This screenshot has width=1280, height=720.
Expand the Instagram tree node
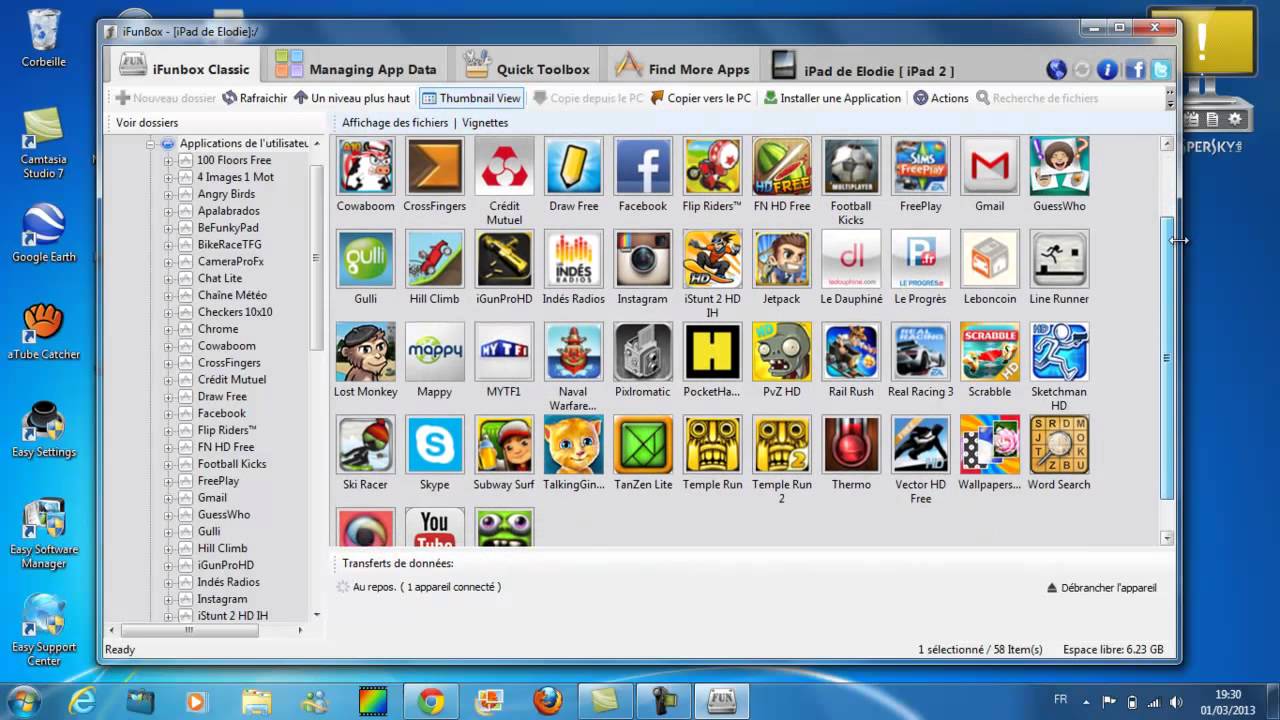pos(168,599)
